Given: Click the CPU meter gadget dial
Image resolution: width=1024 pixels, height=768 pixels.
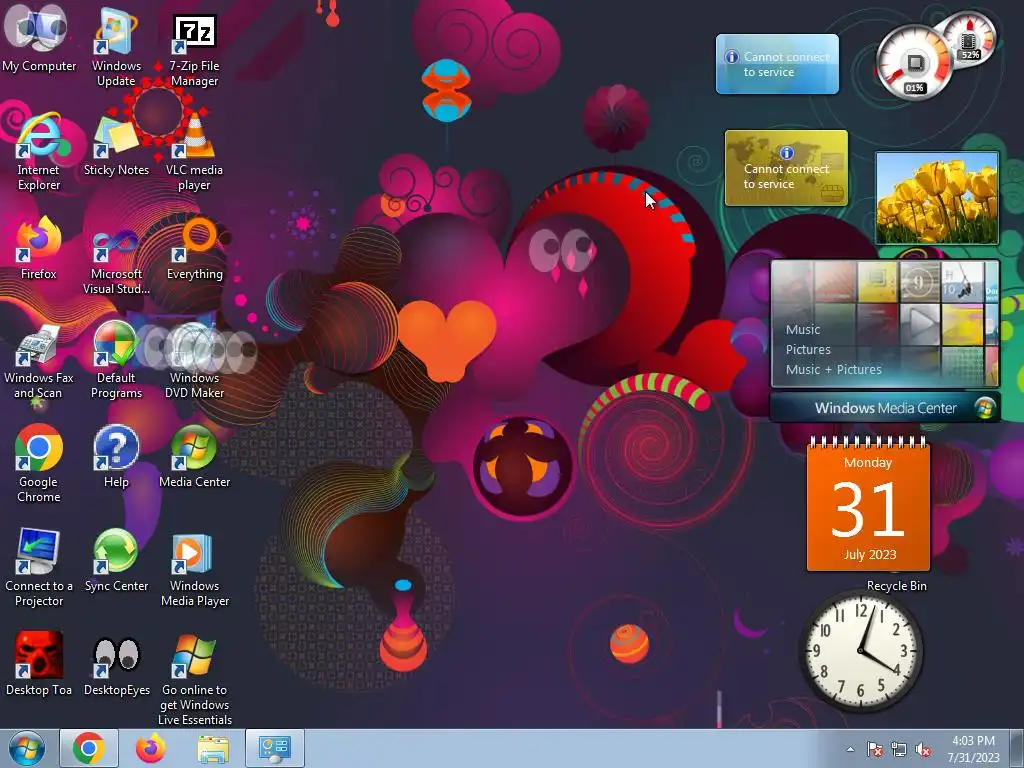Looking at the screenshot, I should 914,63.
